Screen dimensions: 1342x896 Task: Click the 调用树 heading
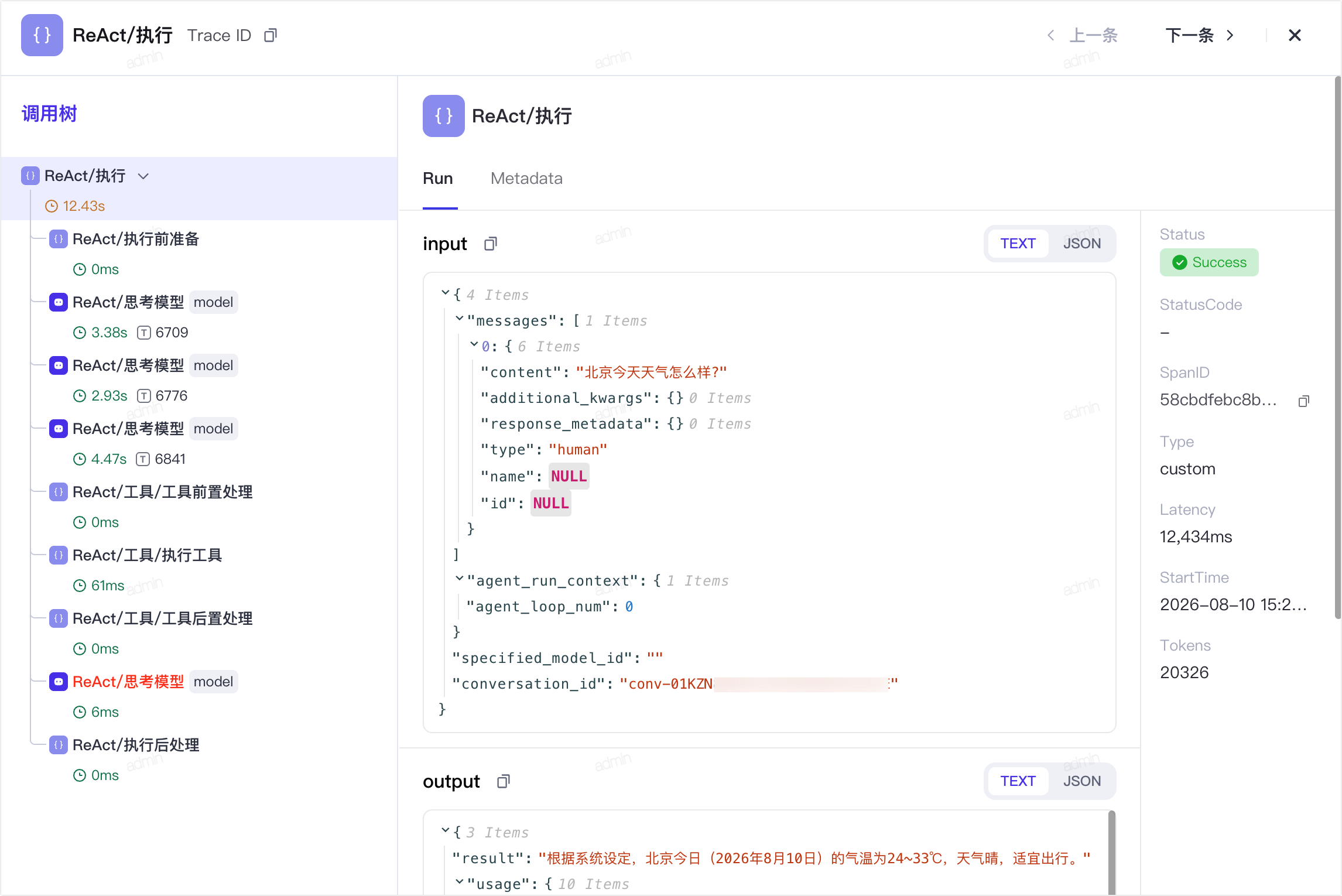[x=49, y=114]
